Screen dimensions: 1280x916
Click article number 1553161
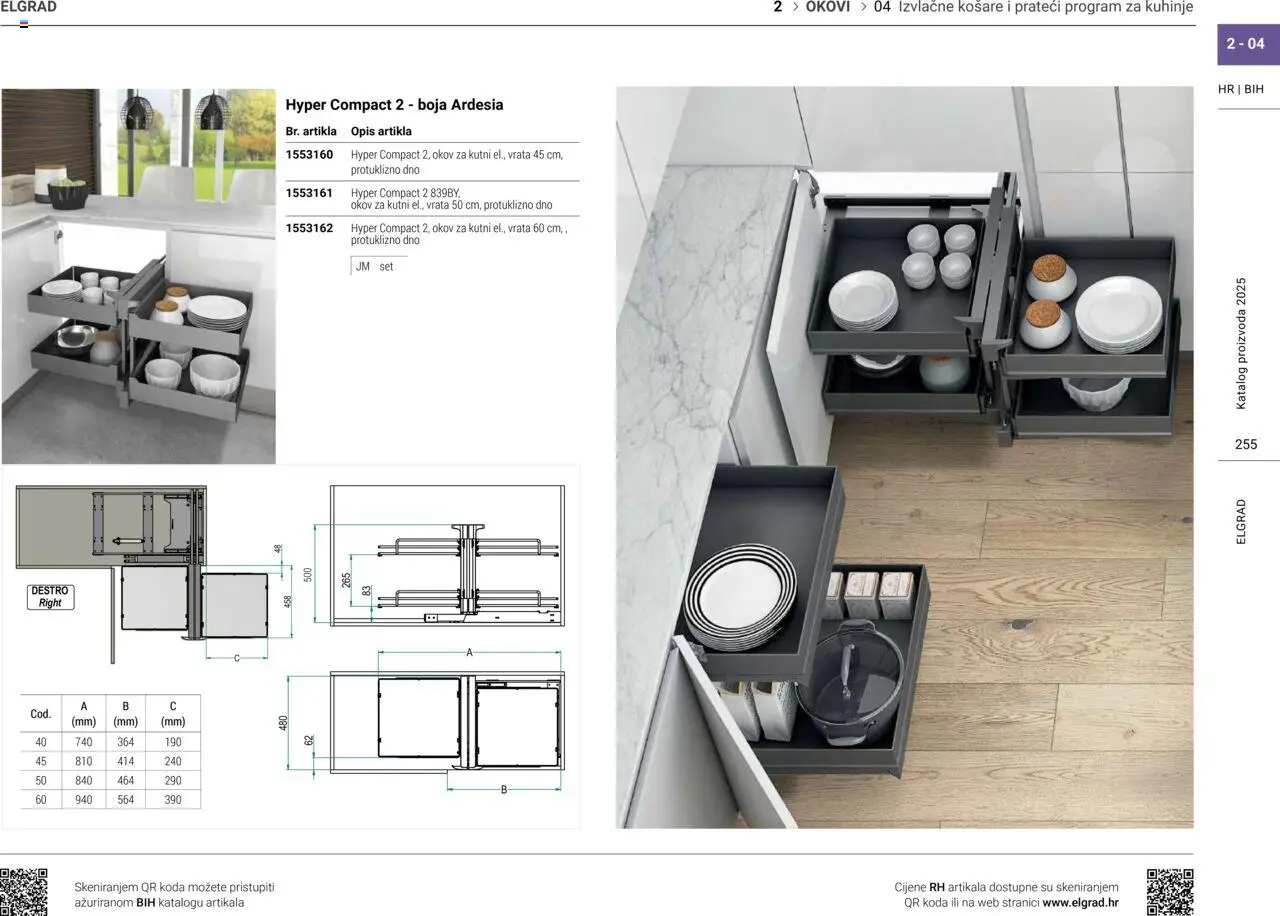pyautogui.click(x=309, y=192)
